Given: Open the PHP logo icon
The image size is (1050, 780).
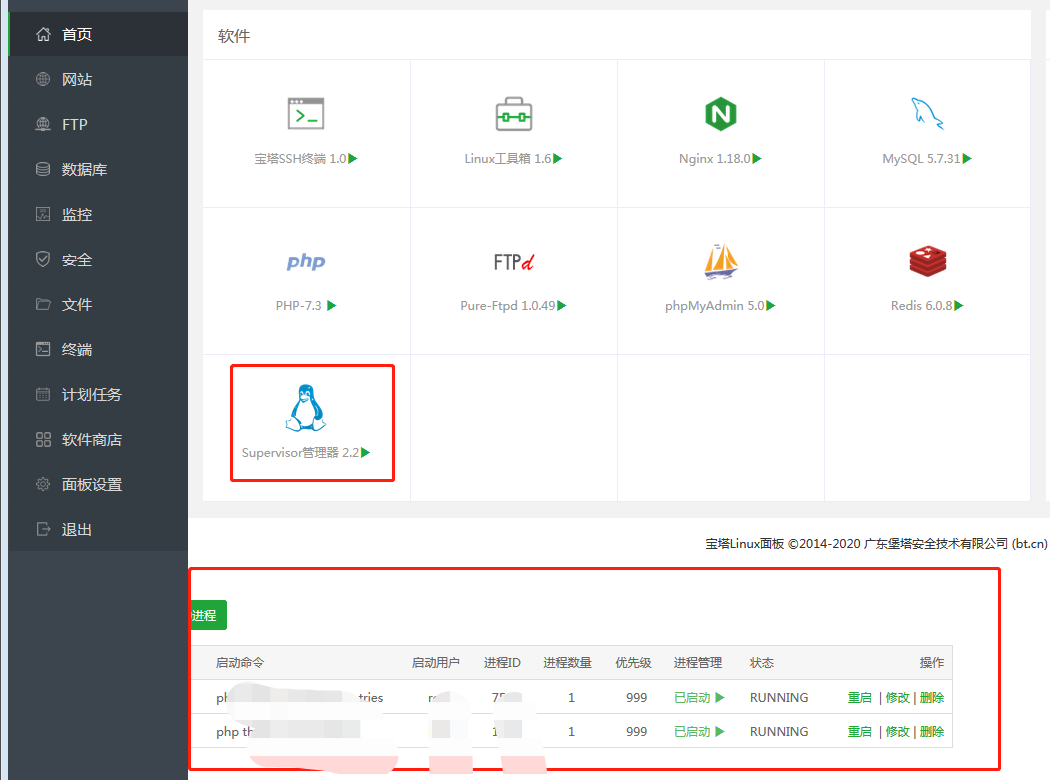Looking at the screenshot, I should 305,262.
